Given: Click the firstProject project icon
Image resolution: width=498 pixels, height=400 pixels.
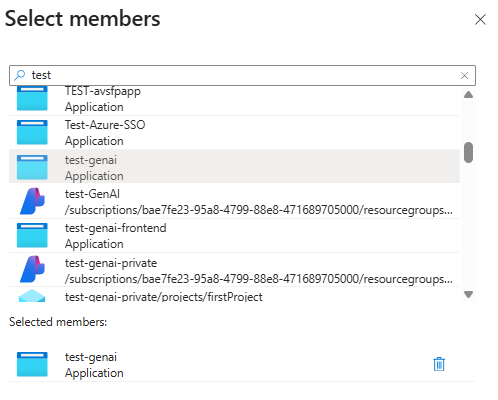Looking at the screenshot, I should 32,296.
